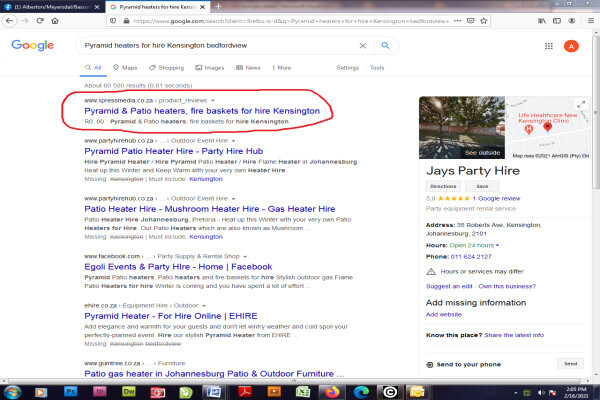The height and width of the screenshot is (400, 600).
Task: Select the Maps search tab
Action: (125, 68)
